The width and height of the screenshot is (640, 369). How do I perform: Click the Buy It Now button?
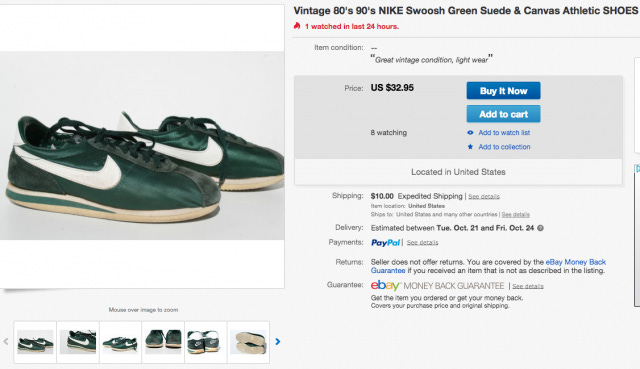tap(503, 91)
